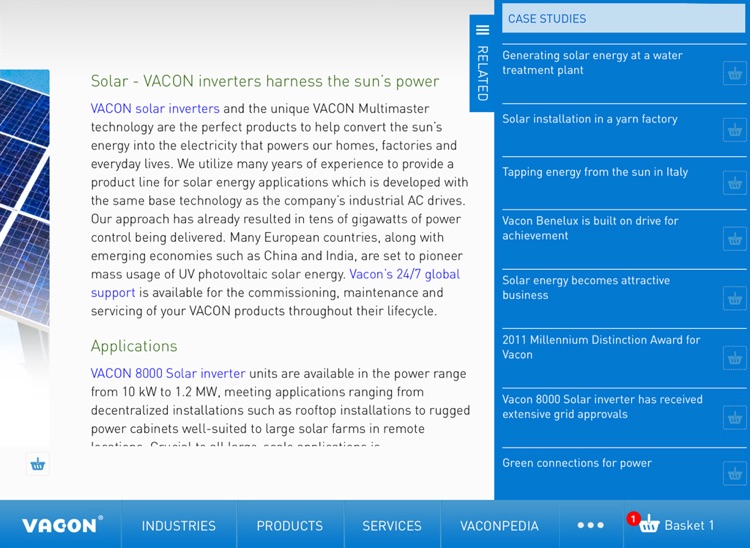The image size is (750, 548).
Task: Open 'Vacon 8000 Solar inverter has received extensive grid approvals'
Action: pos(602,406)
